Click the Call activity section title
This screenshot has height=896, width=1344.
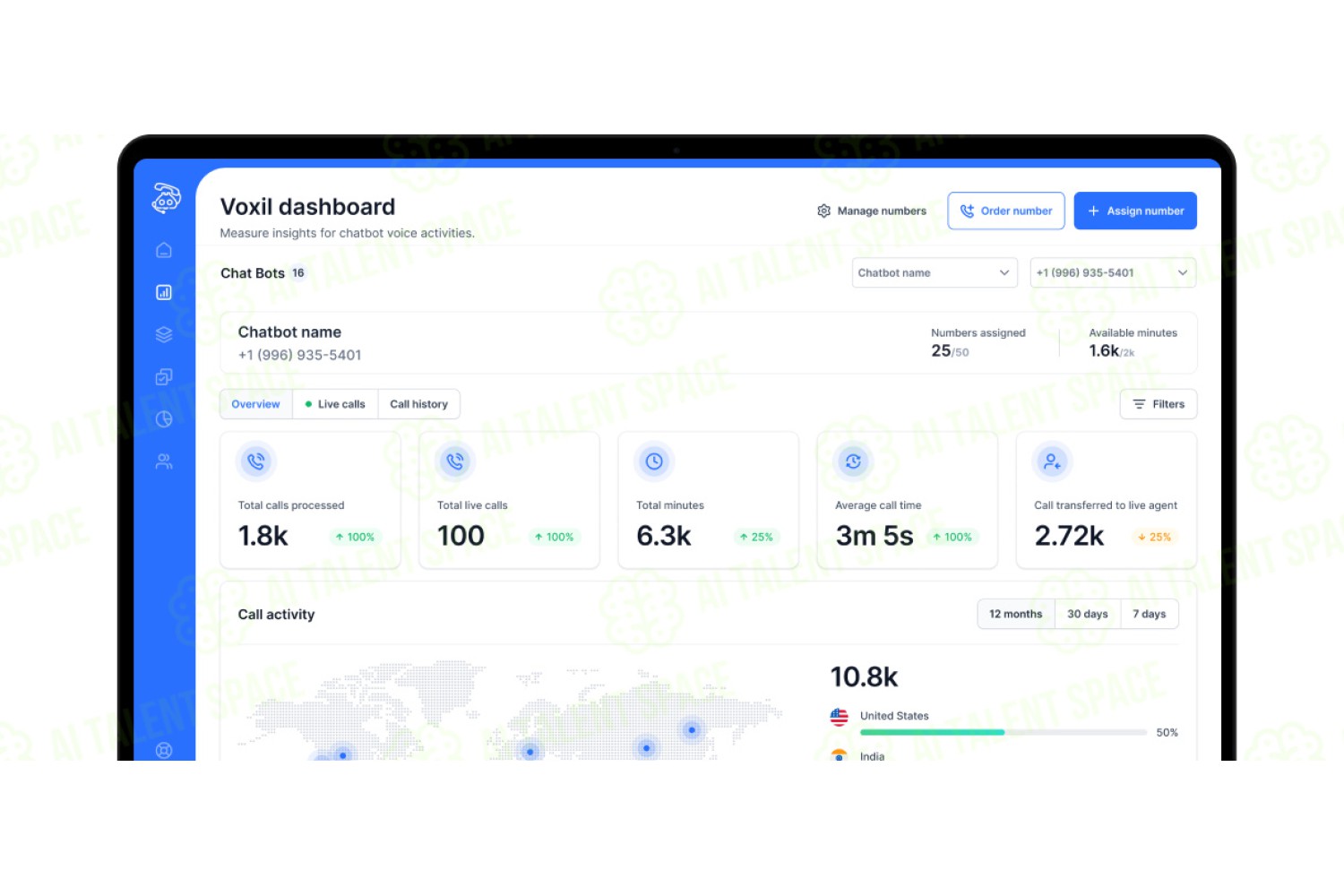click(276, 615)
